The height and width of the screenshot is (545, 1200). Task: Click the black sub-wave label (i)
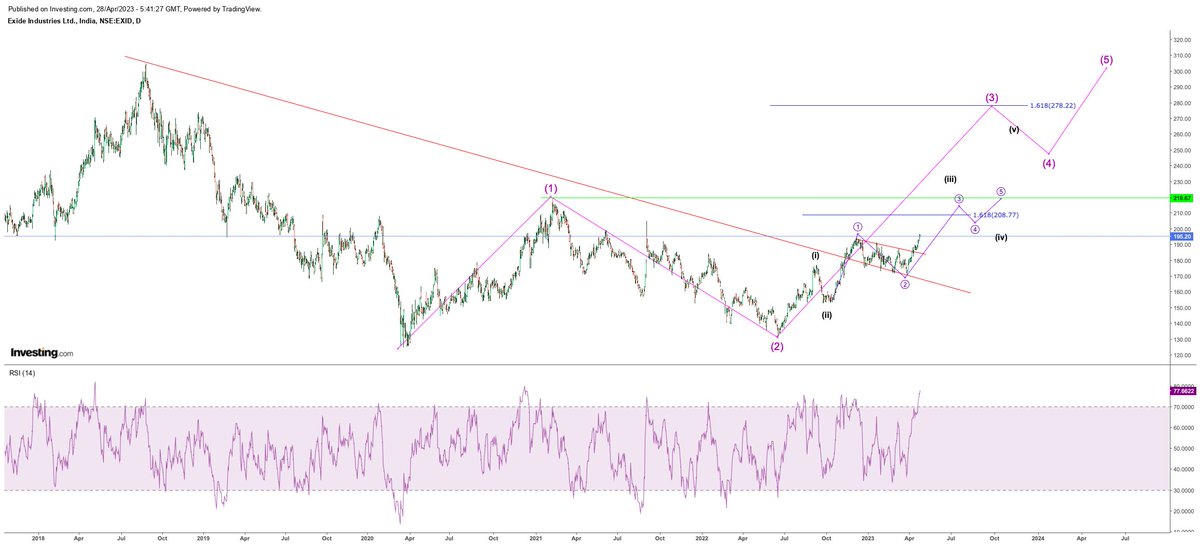pos(816,256)
